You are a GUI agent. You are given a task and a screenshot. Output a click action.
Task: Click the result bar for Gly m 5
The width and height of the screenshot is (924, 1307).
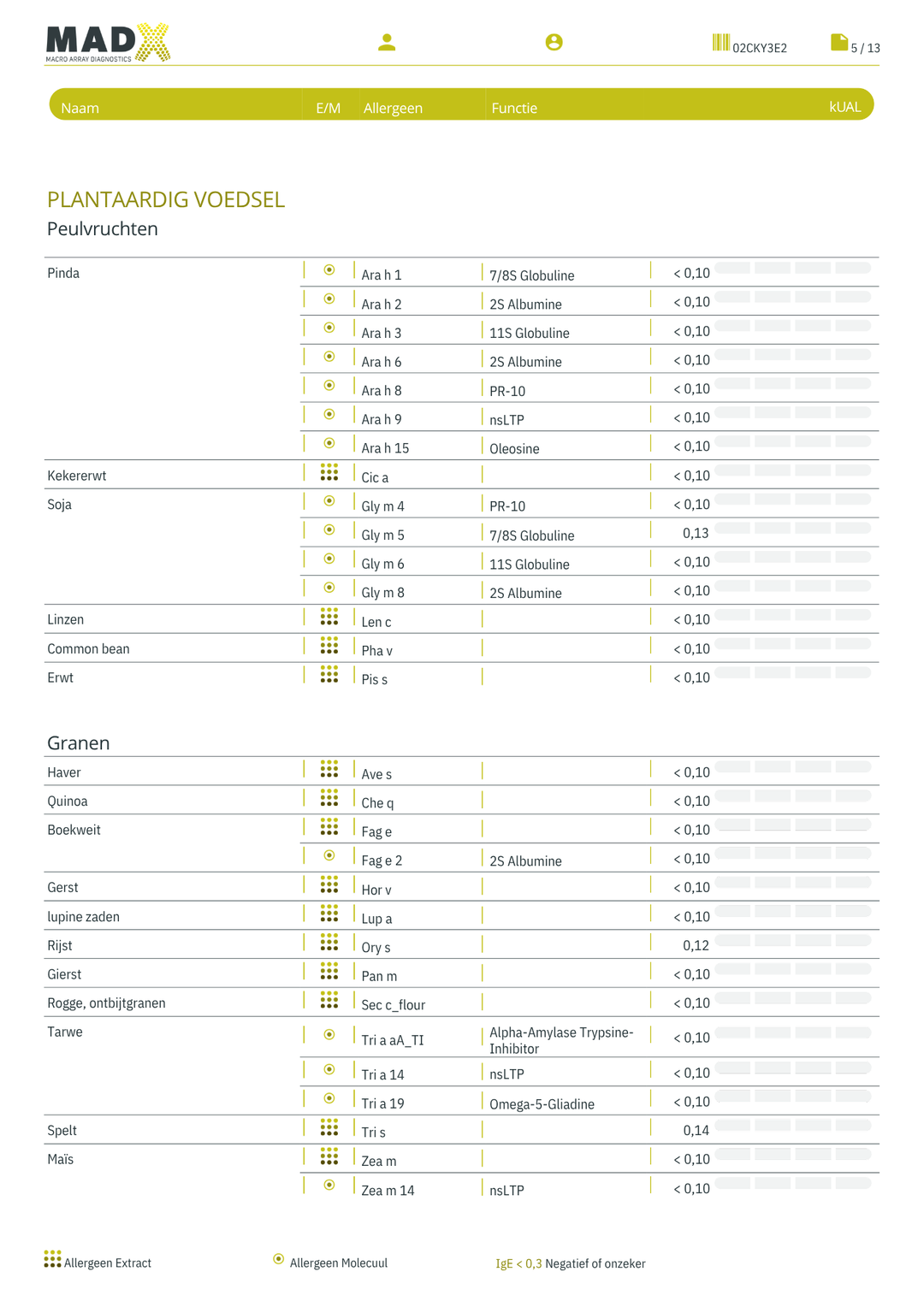click(x=793, y=528)
